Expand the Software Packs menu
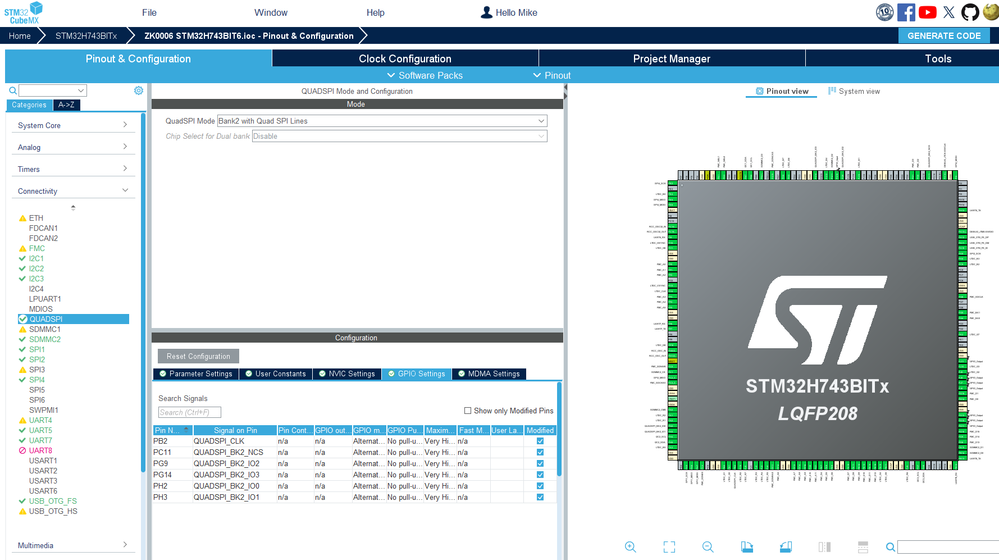The width and height of the screenshot is (999, 560). tap(424, 75)
